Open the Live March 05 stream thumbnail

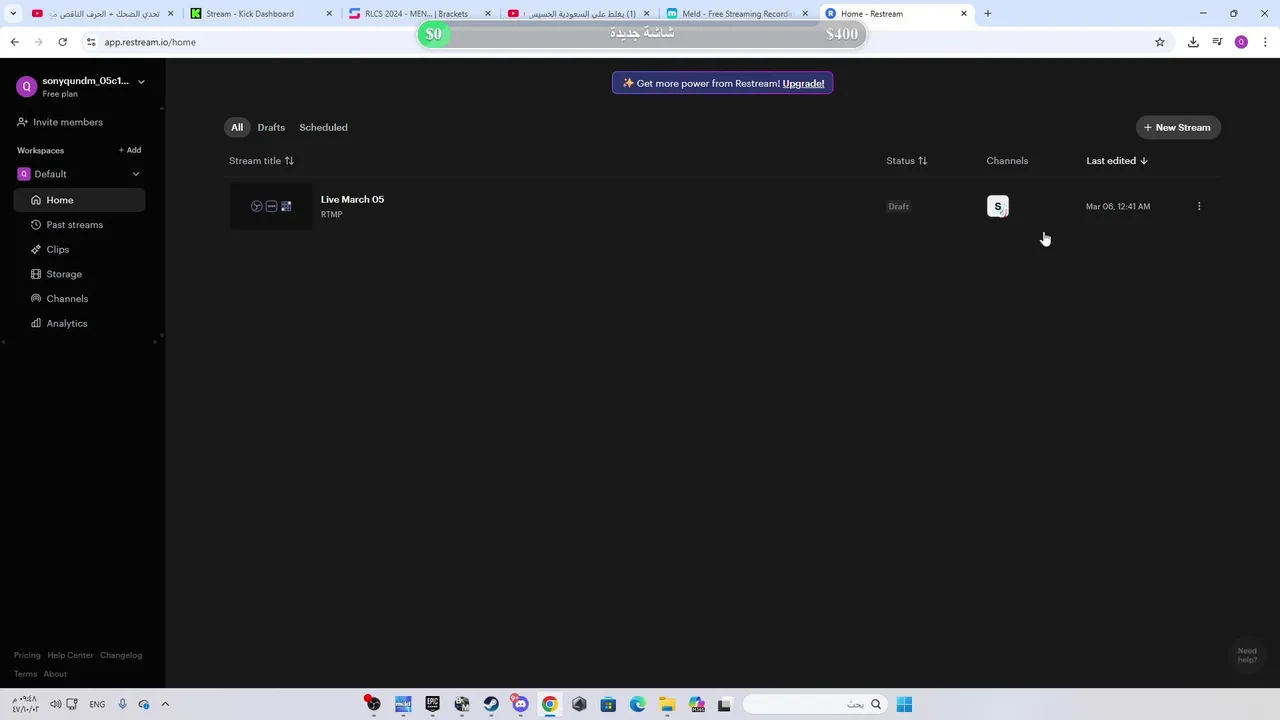point(271,206)
